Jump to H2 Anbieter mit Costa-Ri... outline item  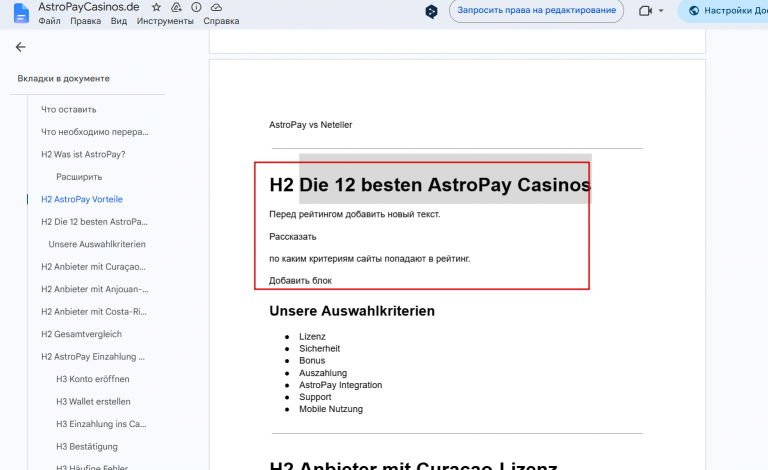(x=94, y=312)
